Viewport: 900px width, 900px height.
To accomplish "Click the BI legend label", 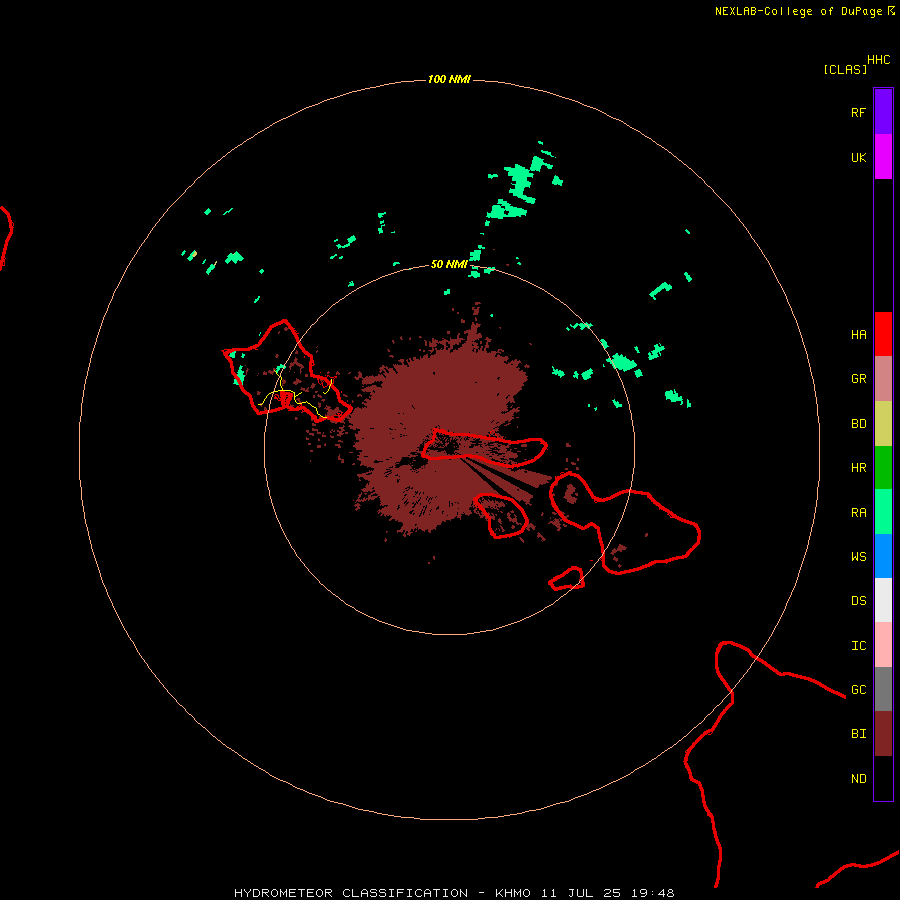I will pos(858,734).
